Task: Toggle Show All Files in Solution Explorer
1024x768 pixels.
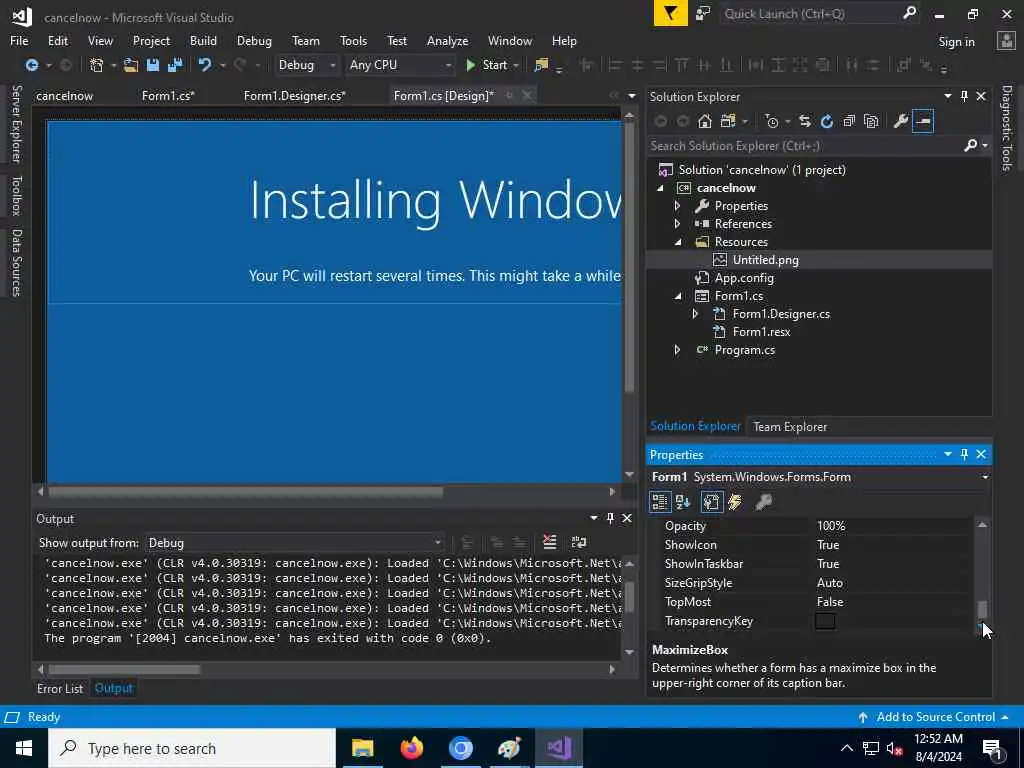Action: click(x=871, y=121)
